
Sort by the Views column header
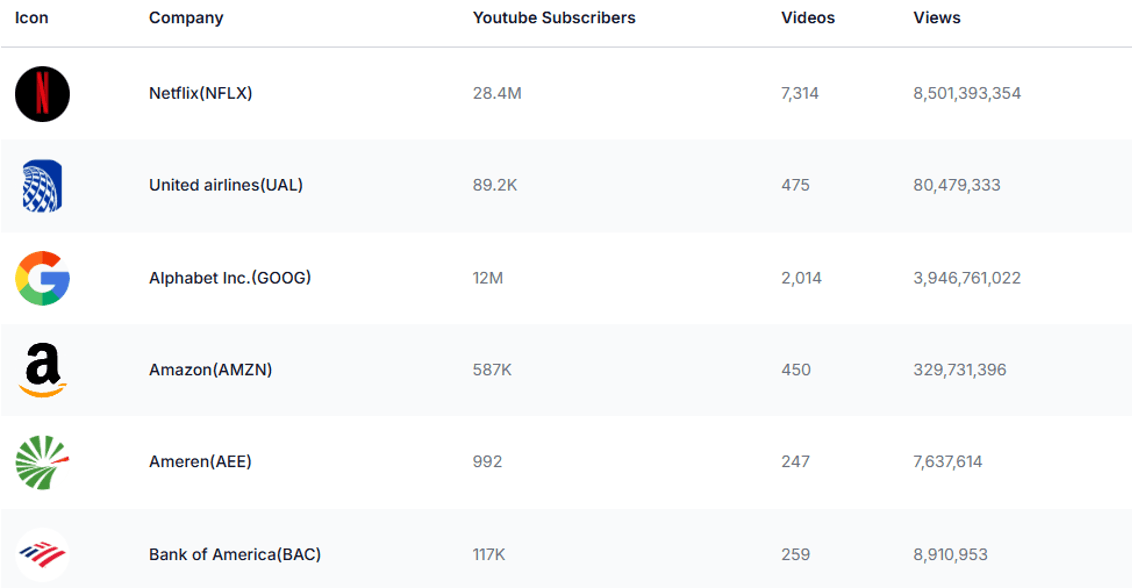(937, 18)
